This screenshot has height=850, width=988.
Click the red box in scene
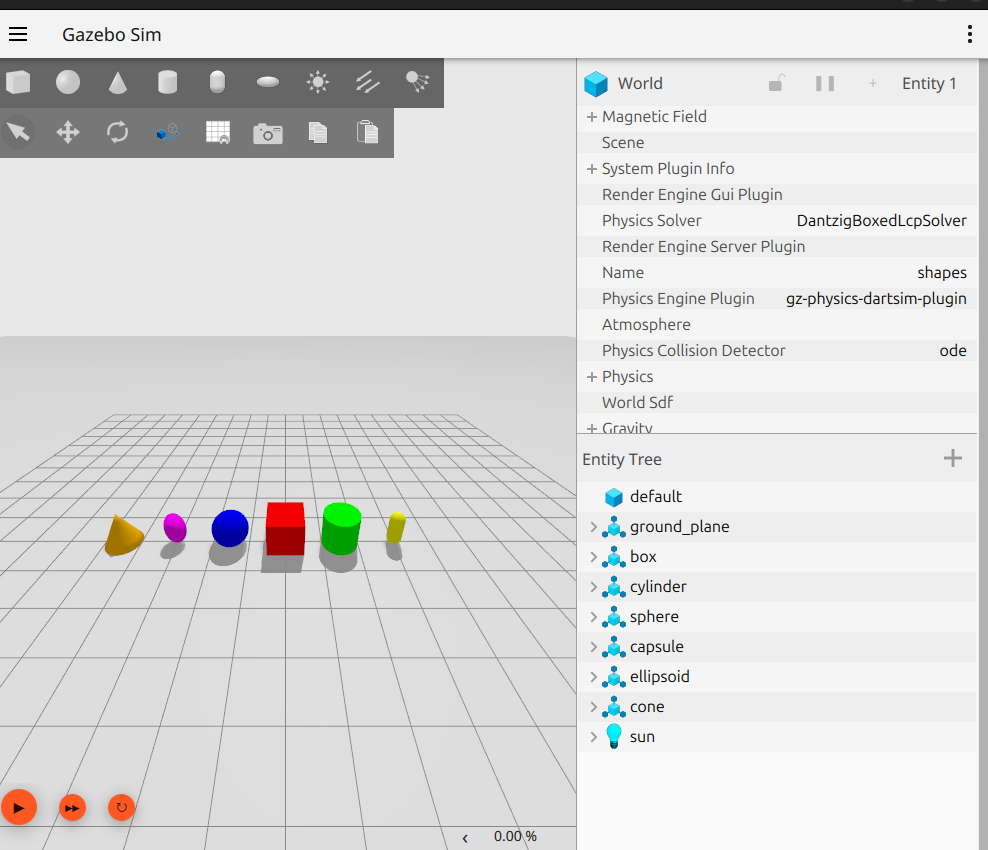(285, 529)
